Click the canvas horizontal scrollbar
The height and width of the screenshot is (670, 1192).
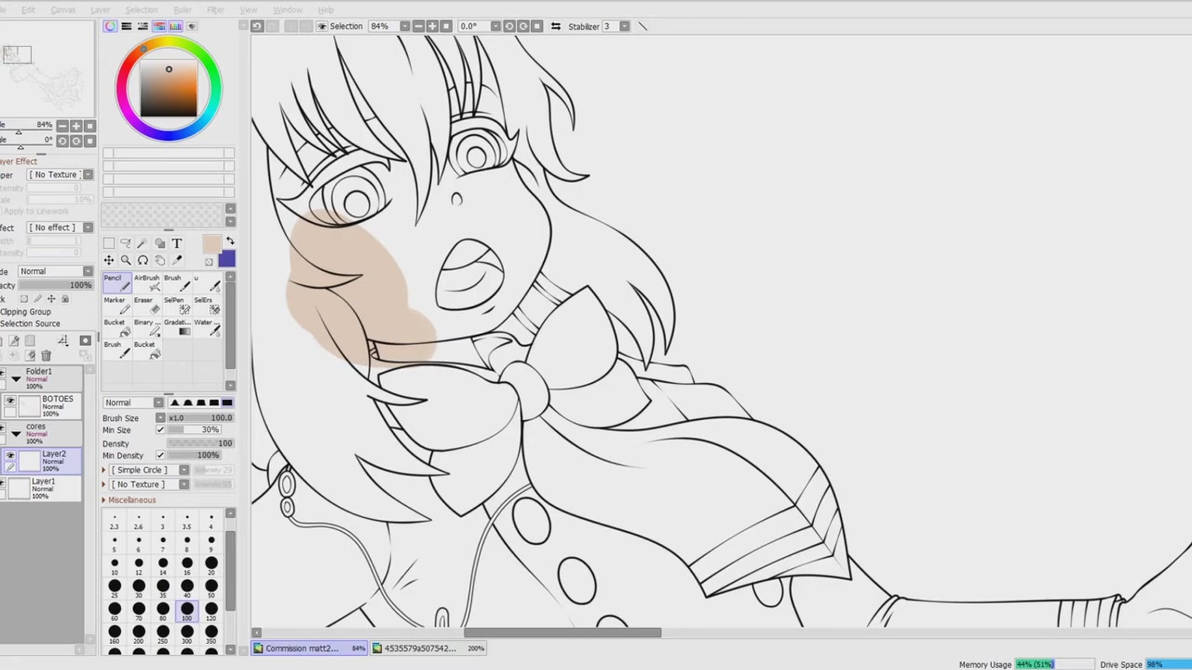pyautogui.click(x=563, y=633)
